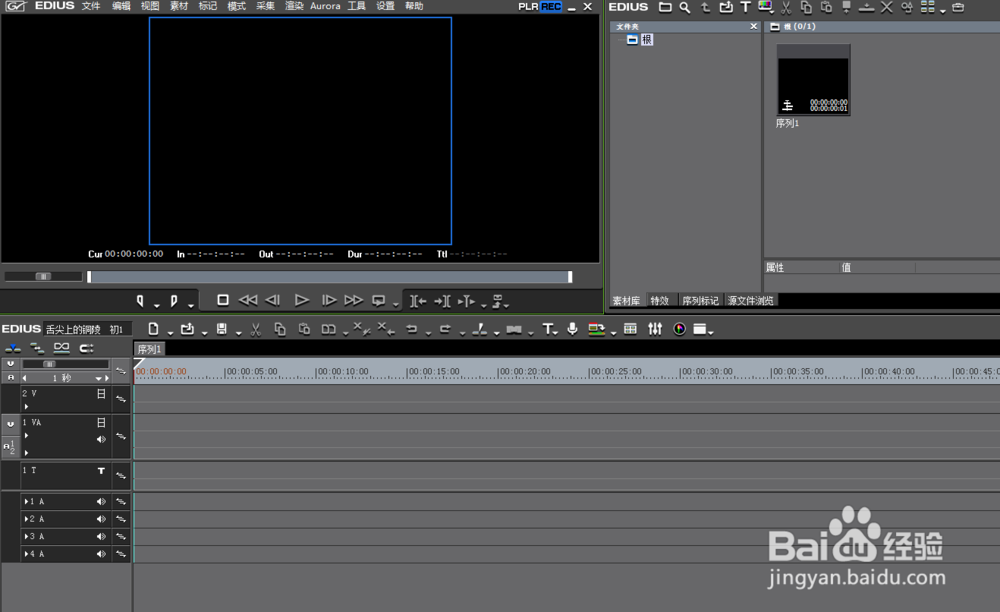Image resolution: width=1000 pixels, height=612 pixels.
Task: Click the add to timeline icon in bin
Action: tap(866, 7)
